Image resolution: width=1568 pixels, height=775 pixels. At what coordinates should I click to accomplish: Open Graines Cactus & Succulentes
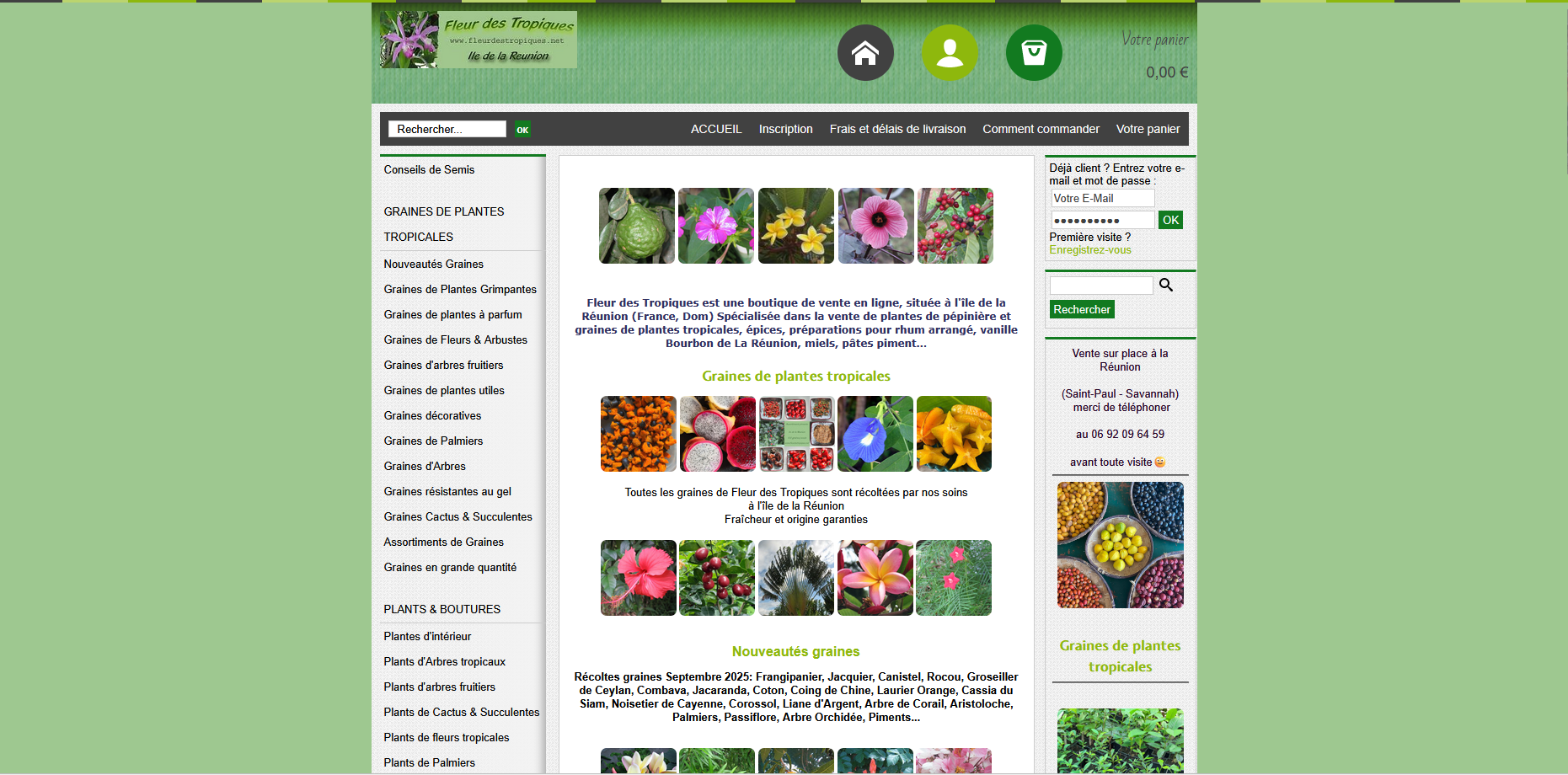458,516
